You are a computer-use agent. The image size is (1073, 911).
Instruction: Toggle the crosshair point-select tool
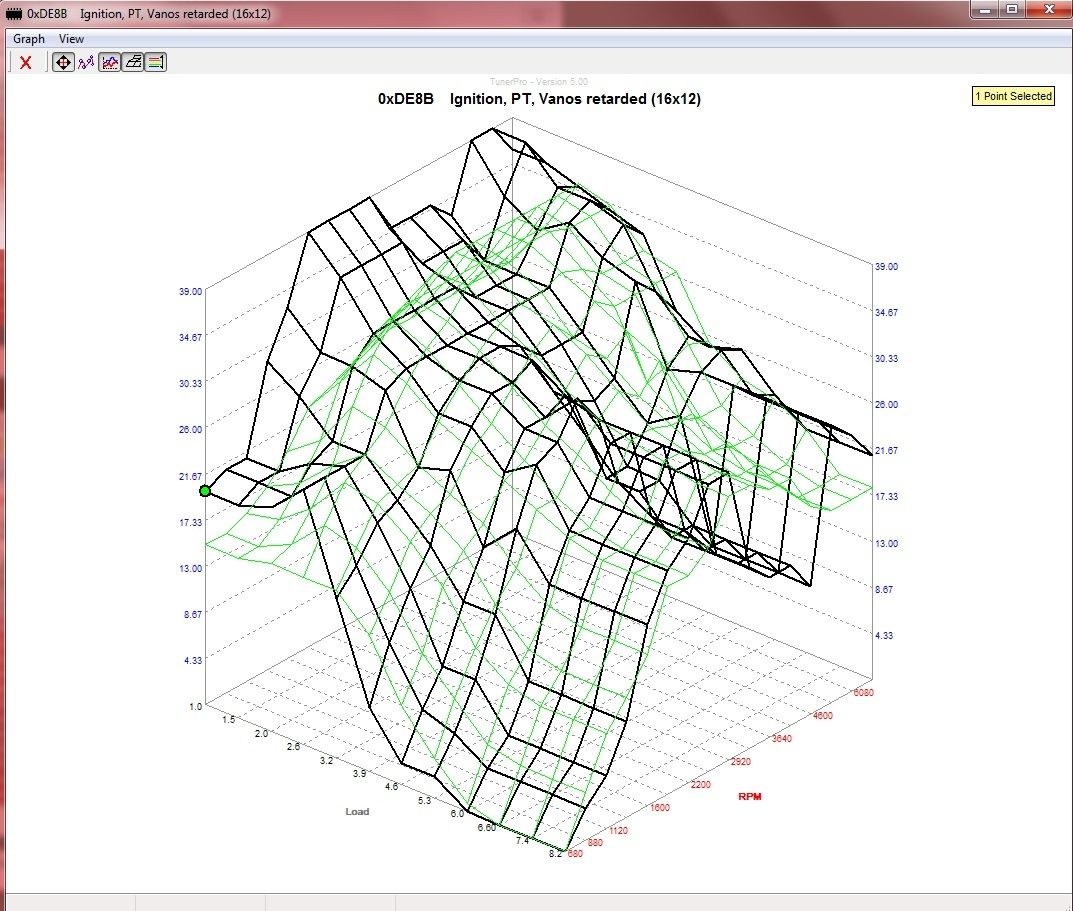(62, 63)
